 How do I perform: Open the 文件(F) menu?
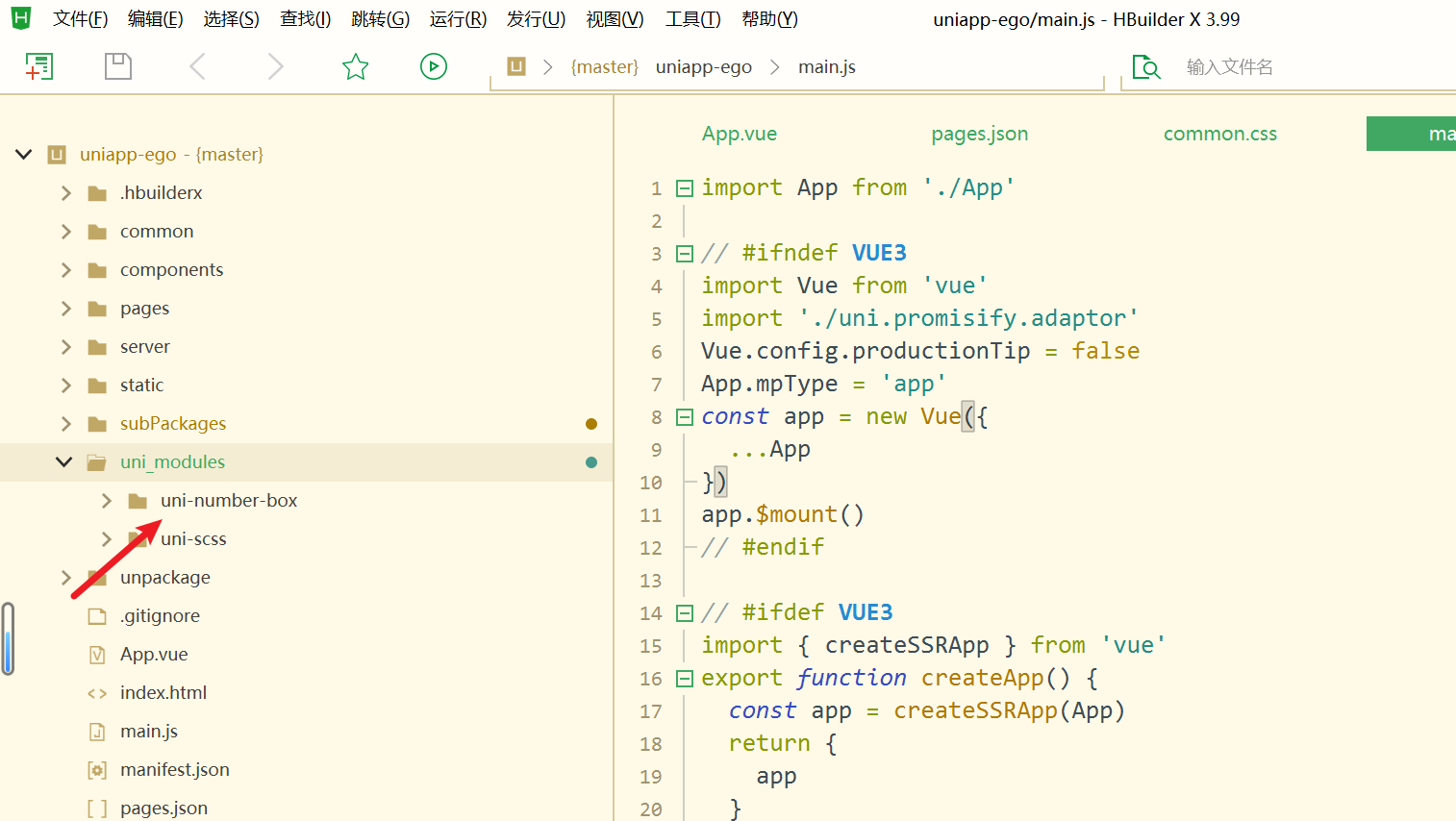(80, 19)
